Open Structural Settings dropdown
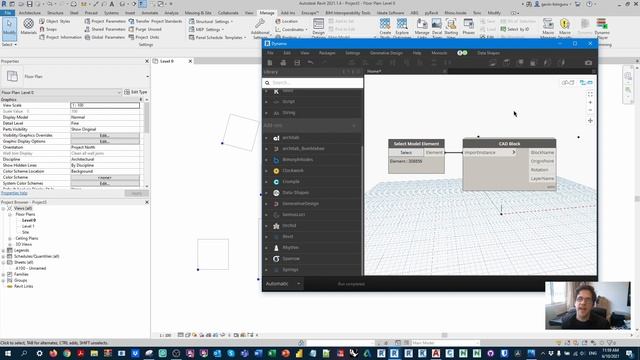 211,21
